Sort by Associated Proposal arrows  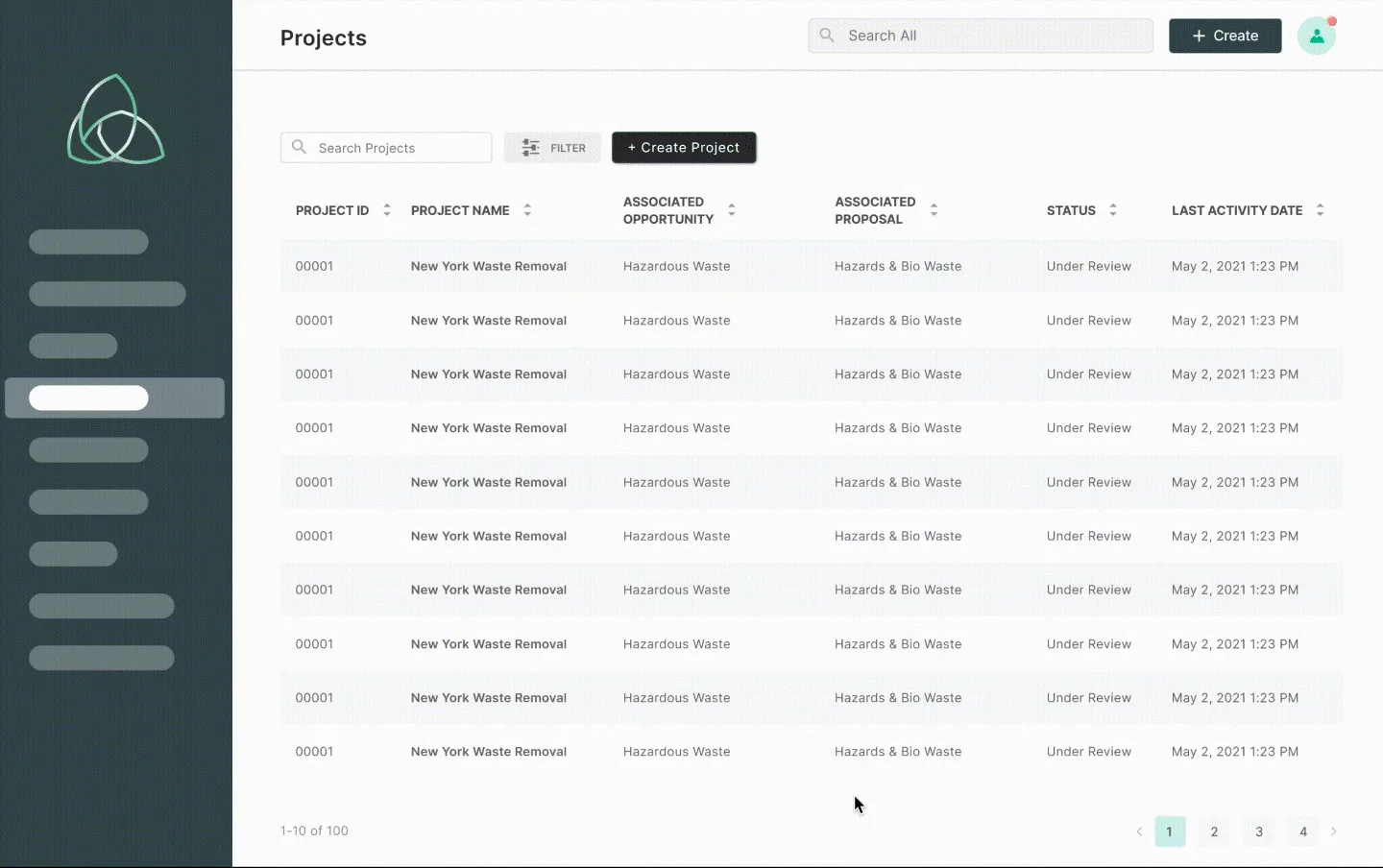click(934, 209)
